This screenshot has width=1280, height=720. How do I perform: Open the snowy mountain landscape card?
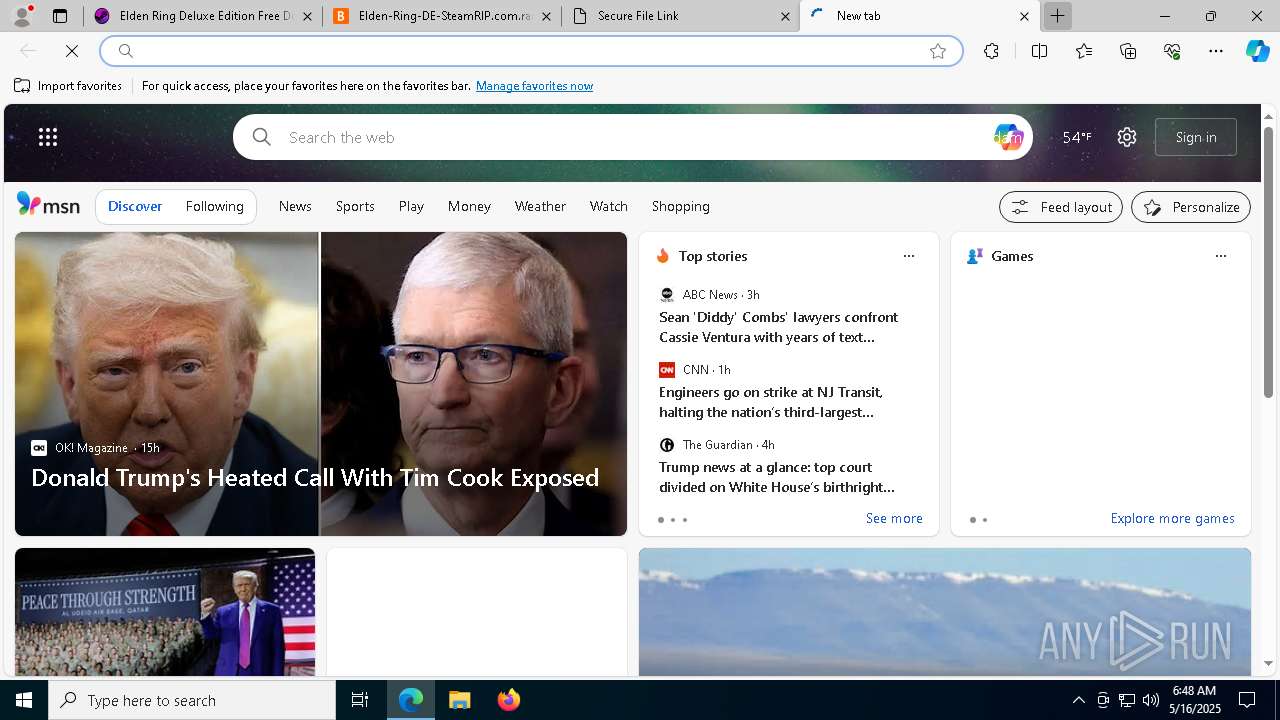click(x=945, y=612)
